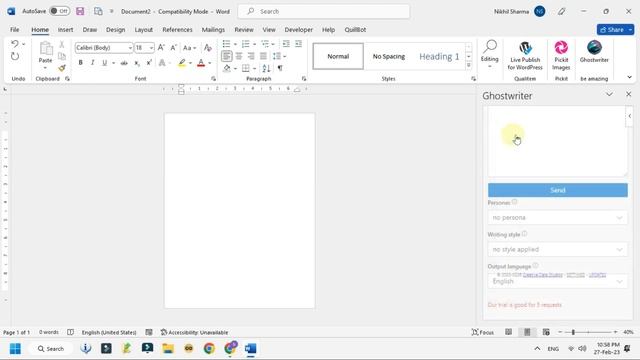640x360 pixels.
Task: Open font size dropdown
Action: [151, 48]
